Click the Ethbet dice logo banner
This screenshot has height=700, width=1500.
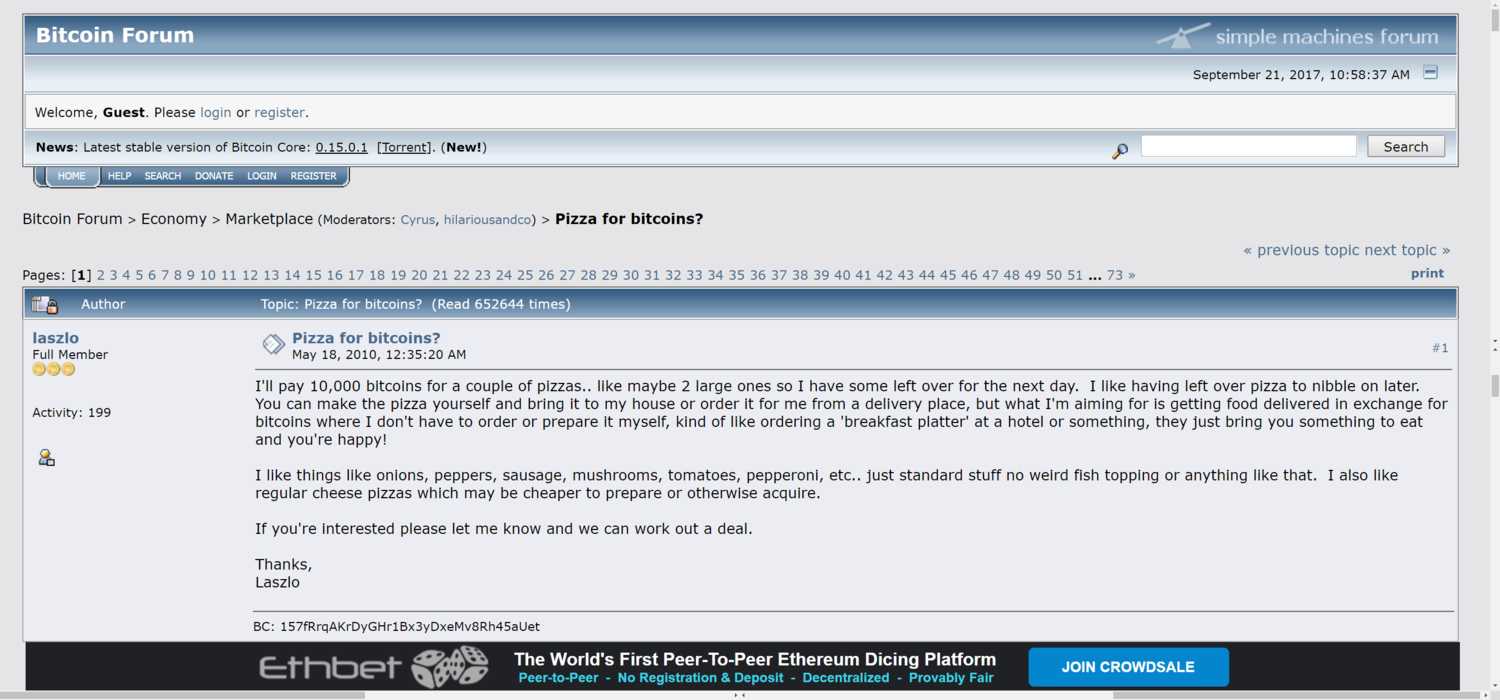(x=373, y=667)
